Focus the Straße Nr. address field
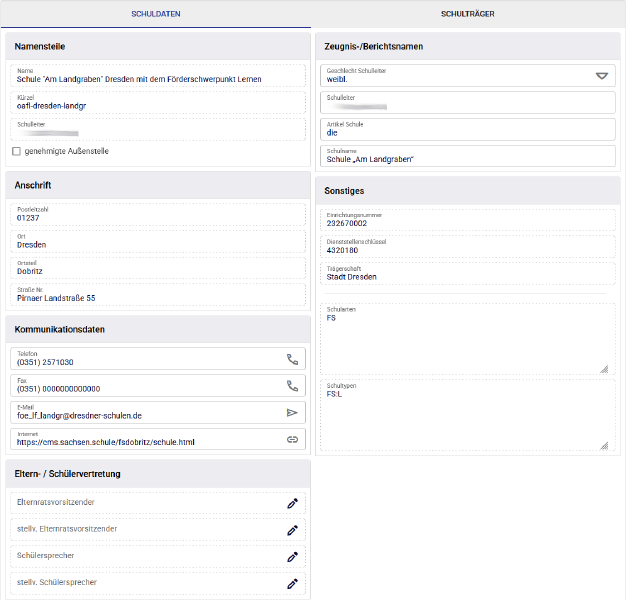 coord(158,295)
